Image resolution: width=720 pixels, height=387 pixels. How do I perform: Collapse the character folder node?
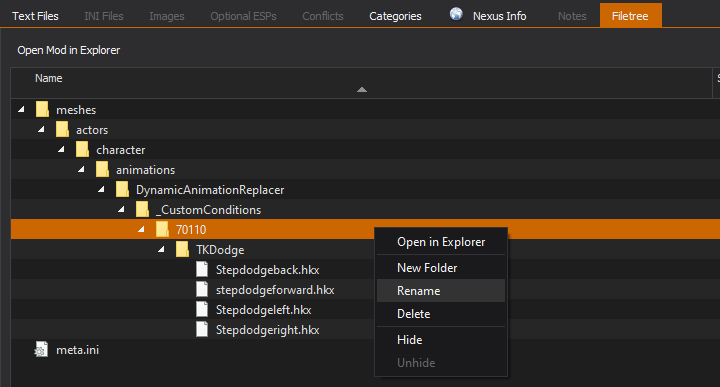[x=61, y=149]
